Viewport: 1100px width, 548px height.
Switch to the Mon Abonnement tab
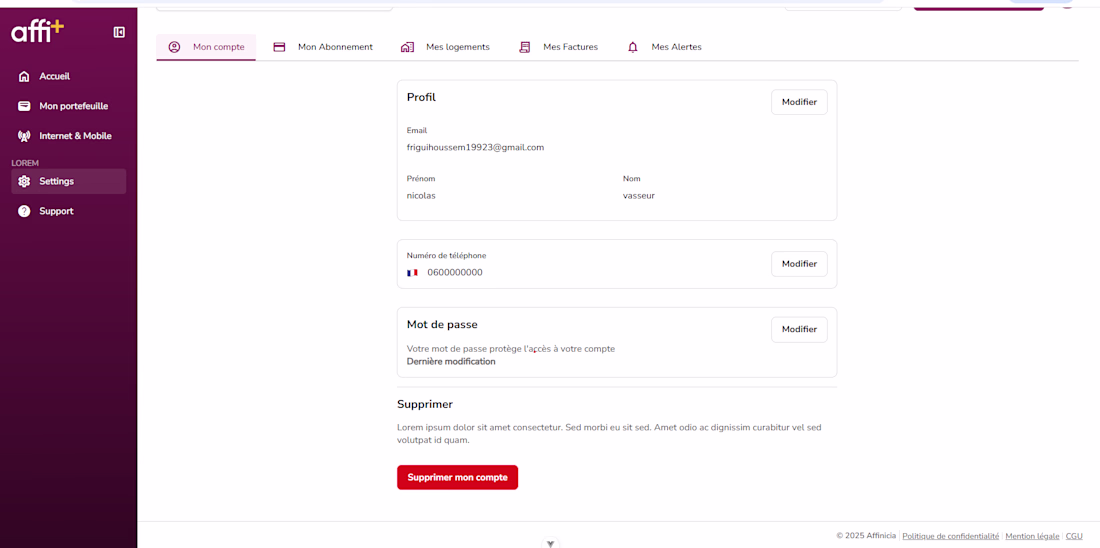[323, 47]
